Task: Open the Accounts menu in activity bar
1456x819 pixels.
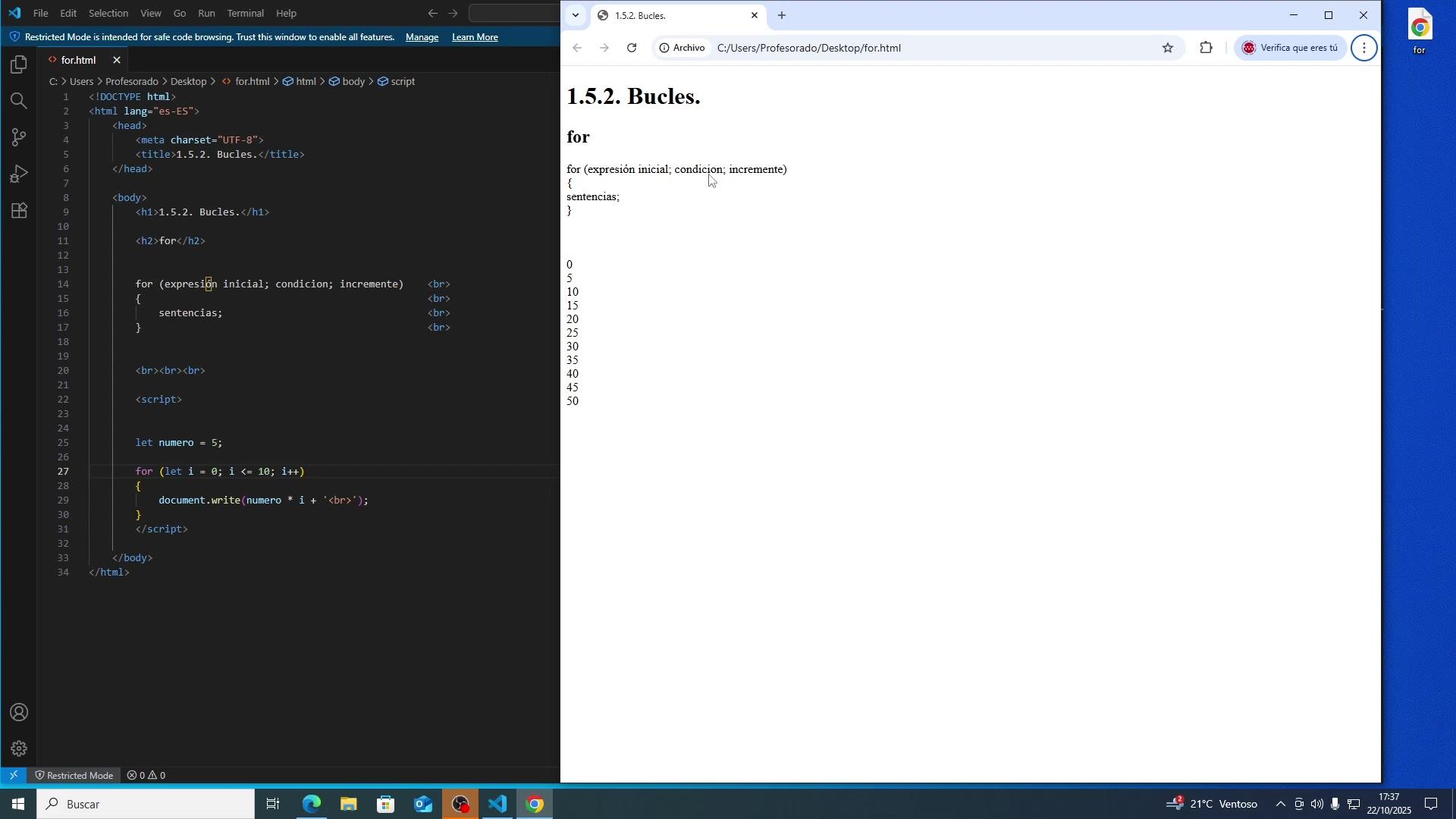Action: [x=19, y=713]
